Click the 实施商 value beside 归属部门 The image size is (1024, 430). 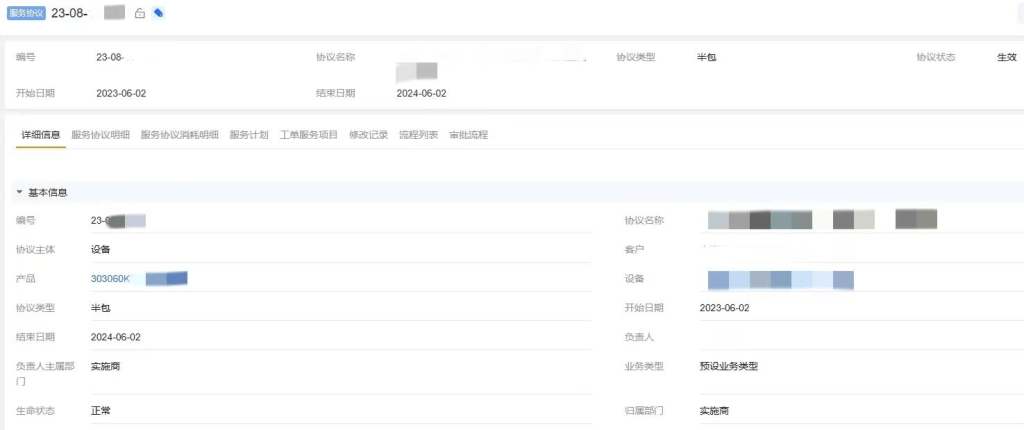tap(714, 410)
